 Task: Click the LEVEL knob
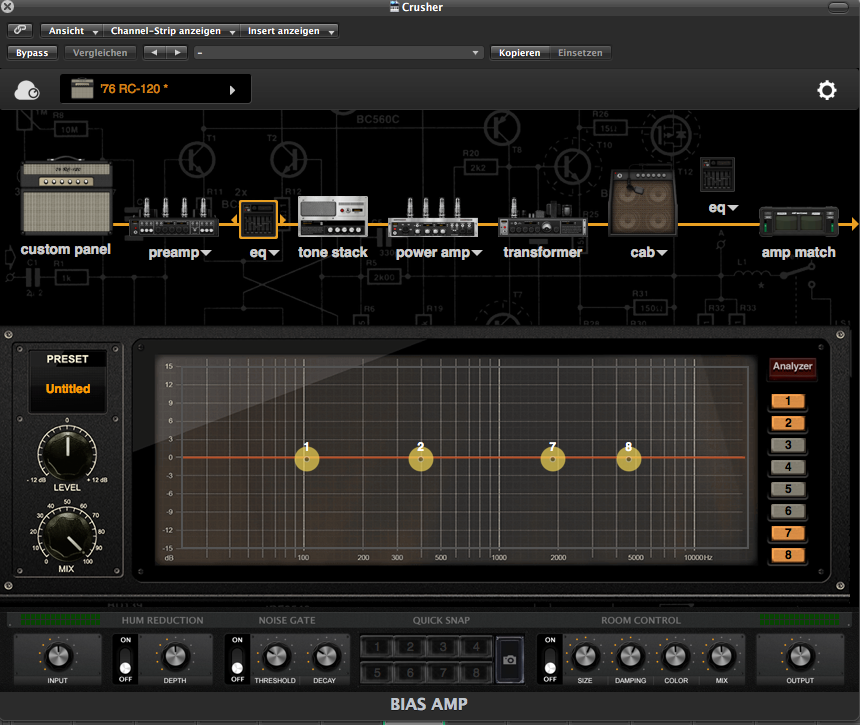click(x=67, y=452)
